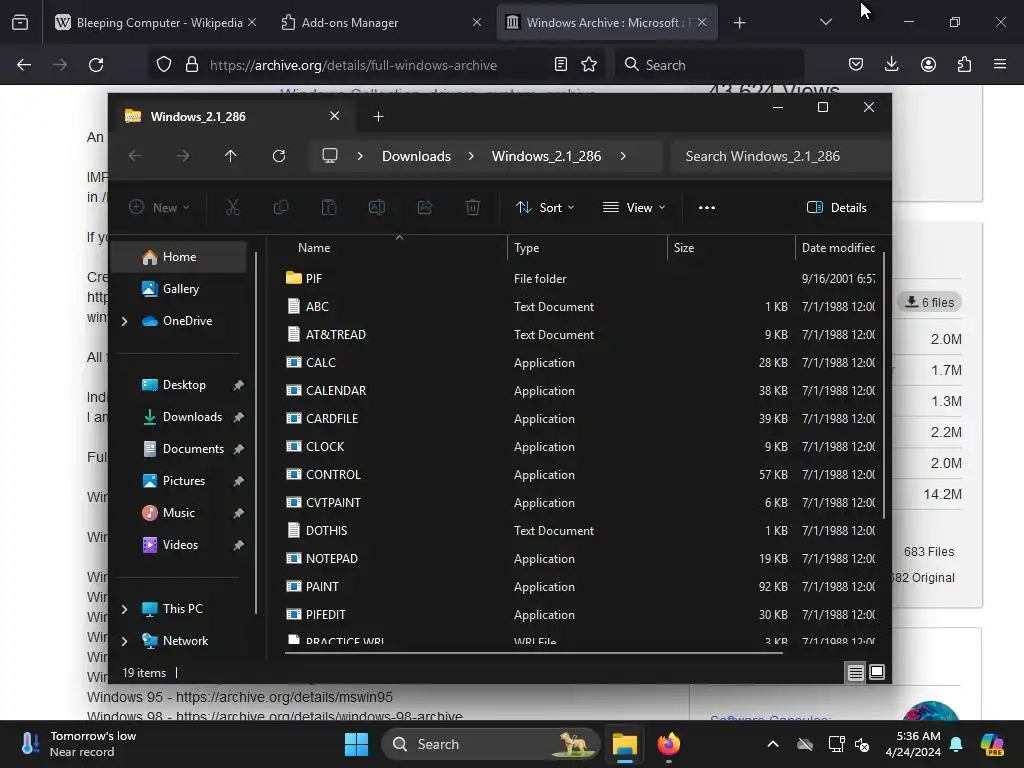
Task: Sort files by Type column header
Action: pos(526,248)
